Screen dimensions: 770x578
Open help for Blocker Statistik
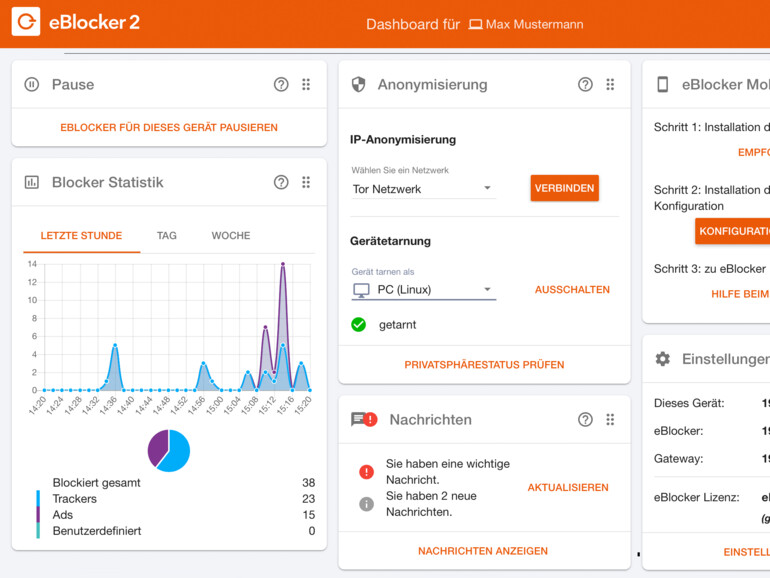[281, 182]
